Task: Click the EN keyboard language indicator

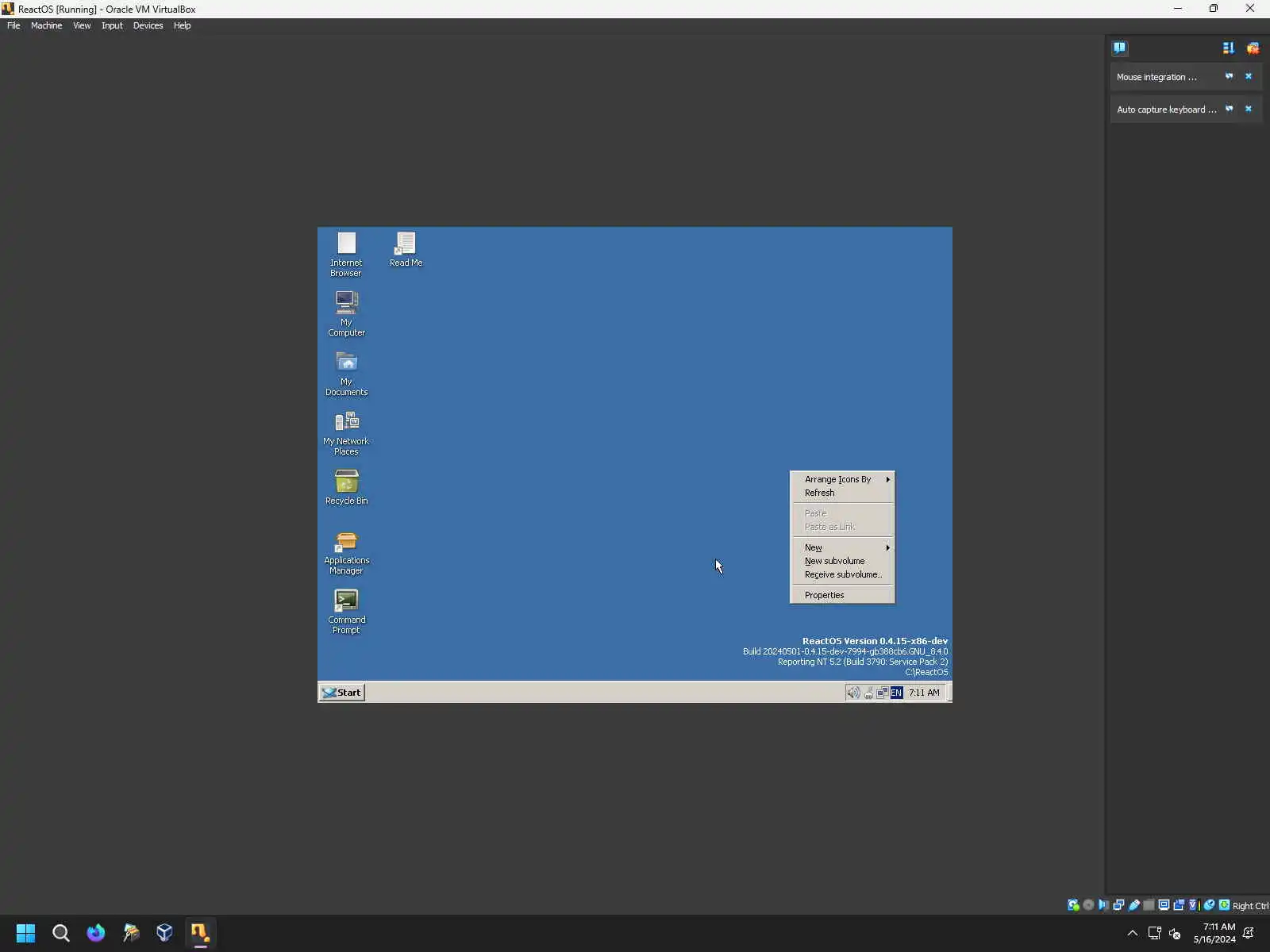Action: tap(896, 693)
